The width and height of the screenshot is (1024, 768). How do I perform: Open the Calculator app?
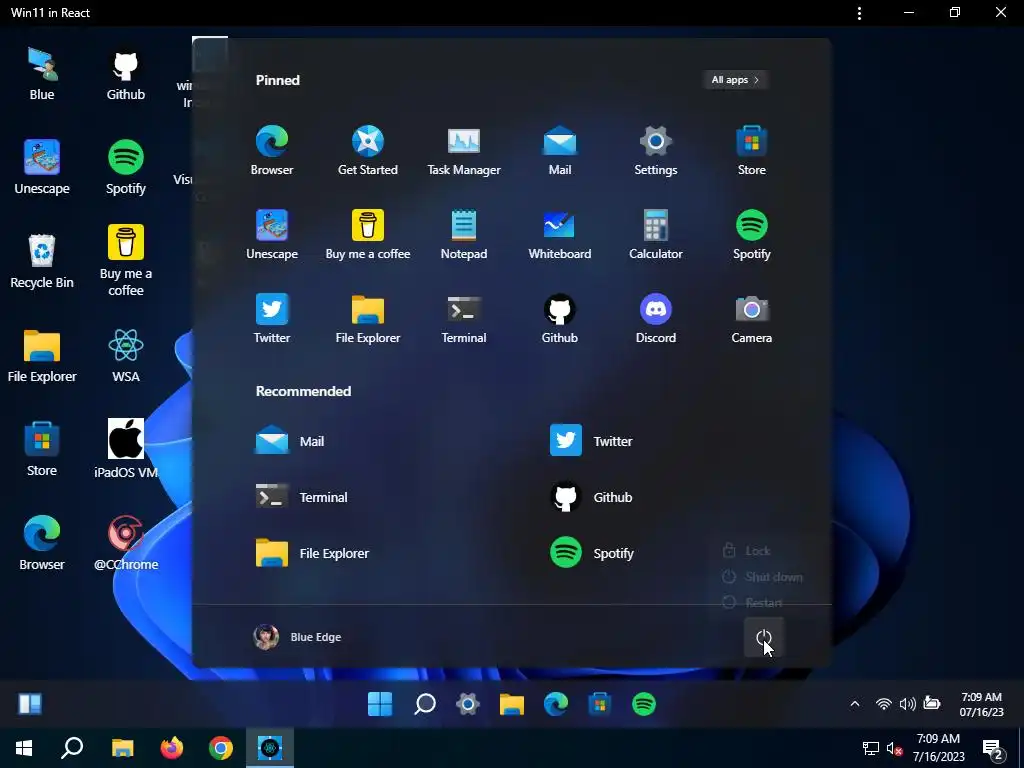[656, 234]
